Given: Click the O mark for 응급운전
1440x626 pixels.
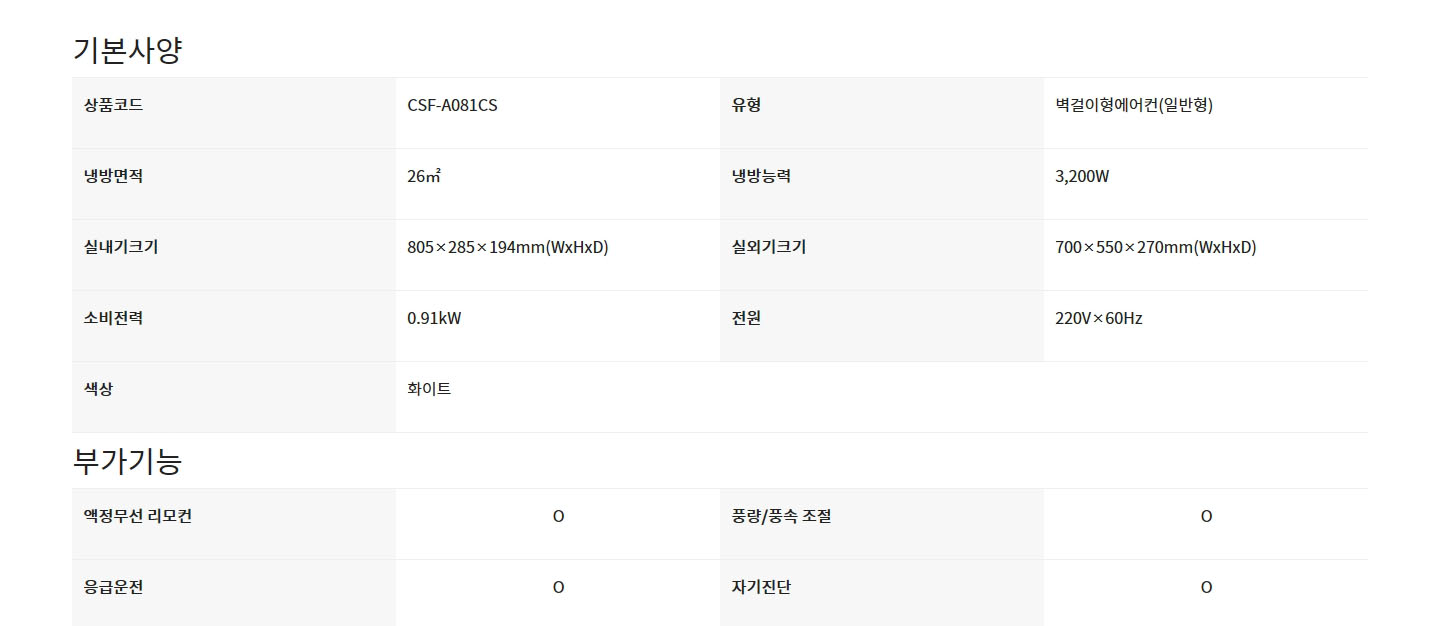Looking at the screenshot, I should tap(558, 587).
